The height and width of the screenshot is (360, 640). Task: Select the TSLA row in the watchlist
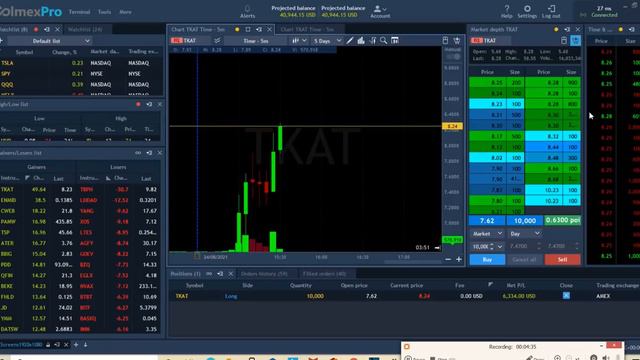tap(82, 63)
